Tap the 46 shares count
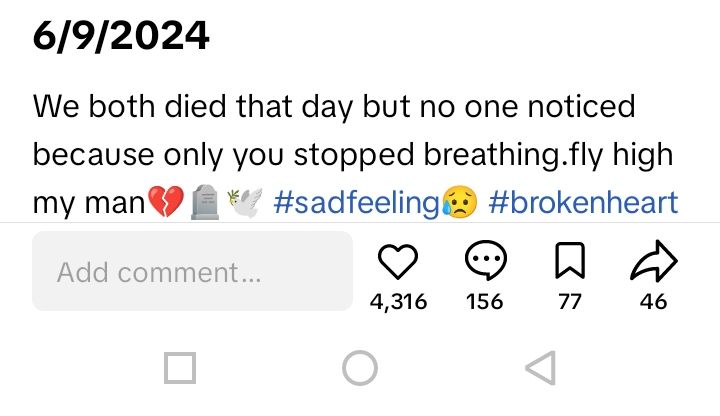This screenshot has width=720, height=416. (654, 301)
